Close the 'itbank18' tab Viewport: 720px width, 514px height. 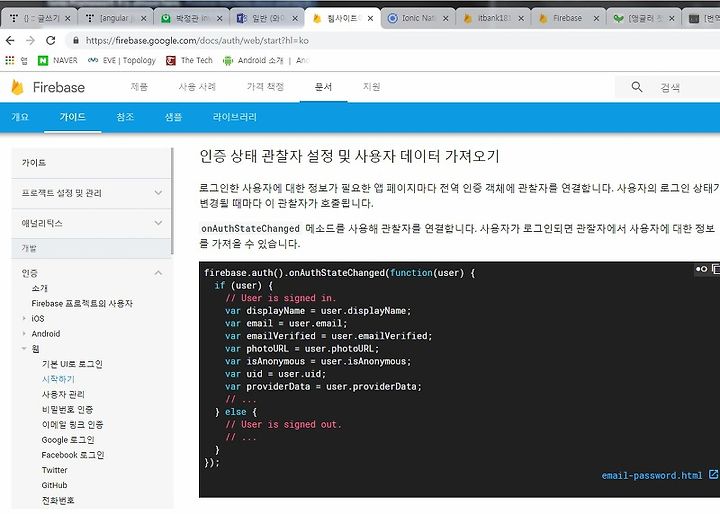pos(521,18)
